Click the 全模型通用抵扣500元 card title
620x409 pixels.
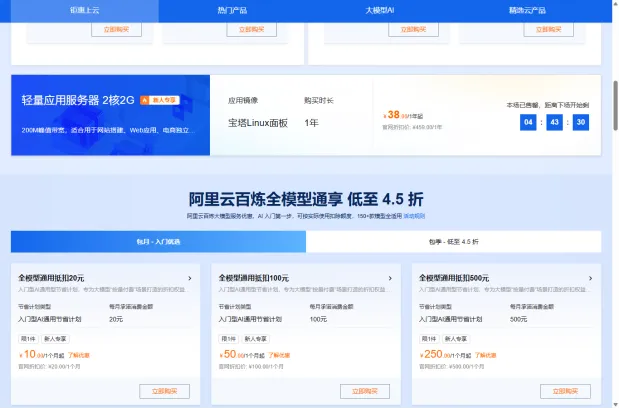tap(454, 278)
